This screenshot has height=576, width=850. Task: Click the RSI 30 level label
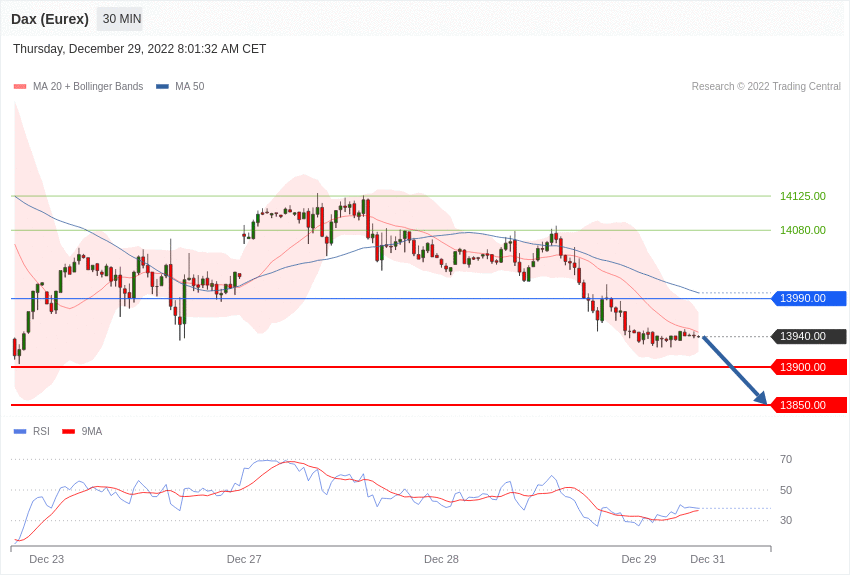click(x=786, y=520)
